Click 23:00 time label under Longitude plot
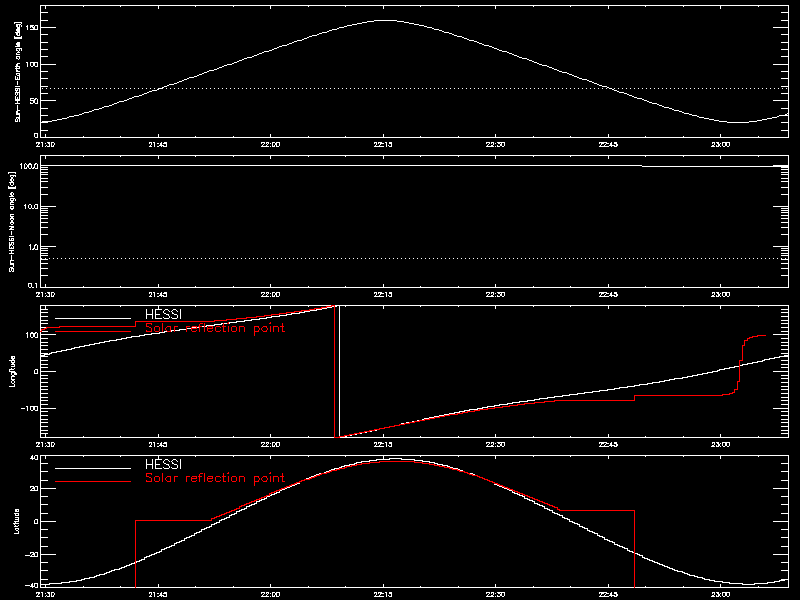Screen dimensions: 800x600 pyautogui.click(x=720, y=444)
